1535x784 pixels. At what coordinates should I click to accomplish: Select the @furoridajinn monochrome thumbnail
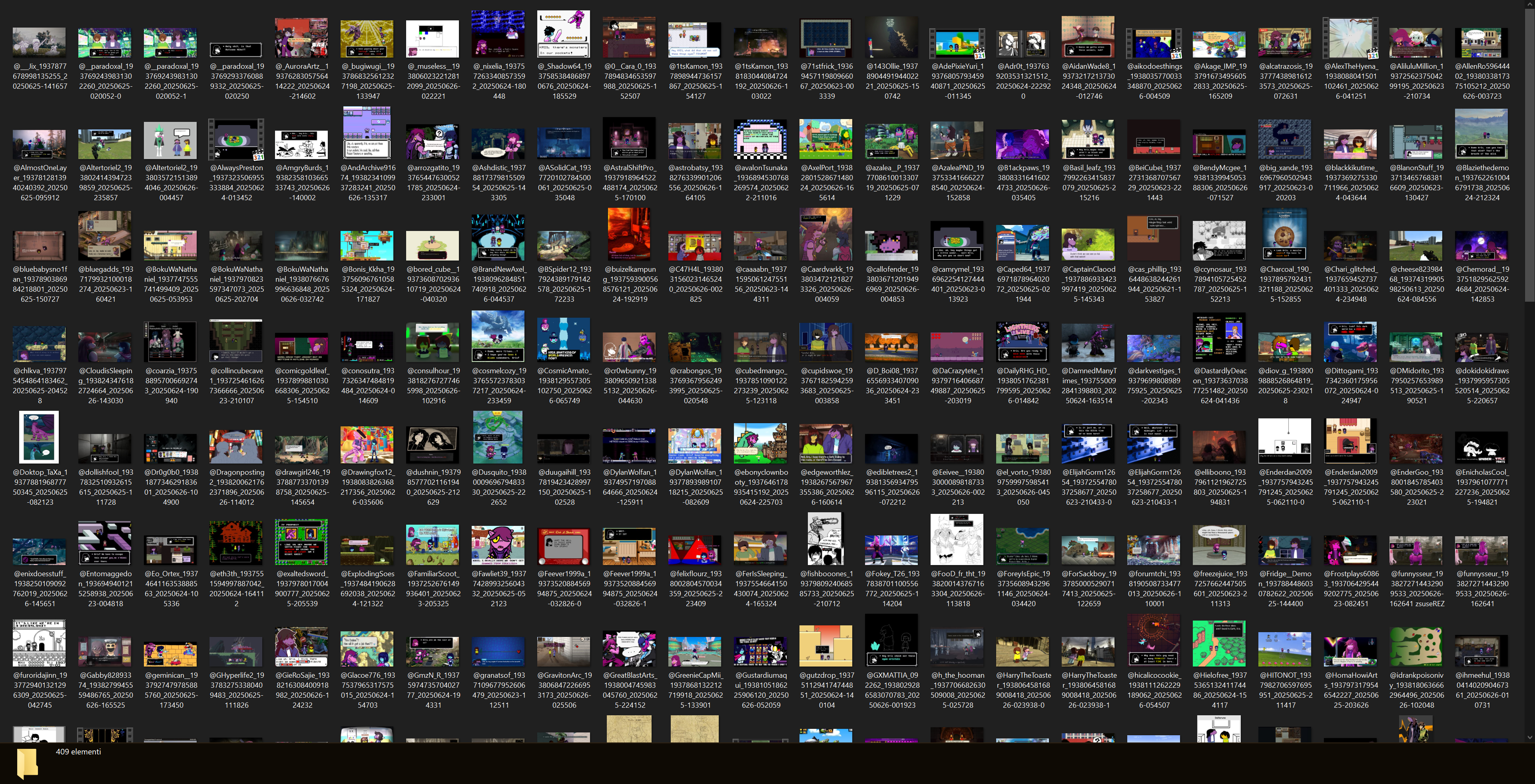[39, 643]
